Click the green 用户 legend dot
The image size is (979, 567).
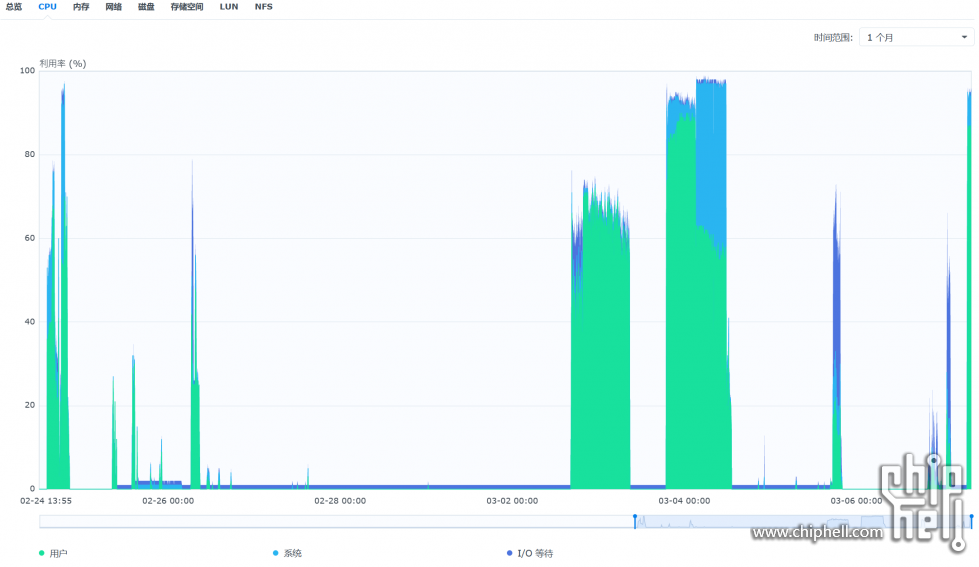pos(42,553)
